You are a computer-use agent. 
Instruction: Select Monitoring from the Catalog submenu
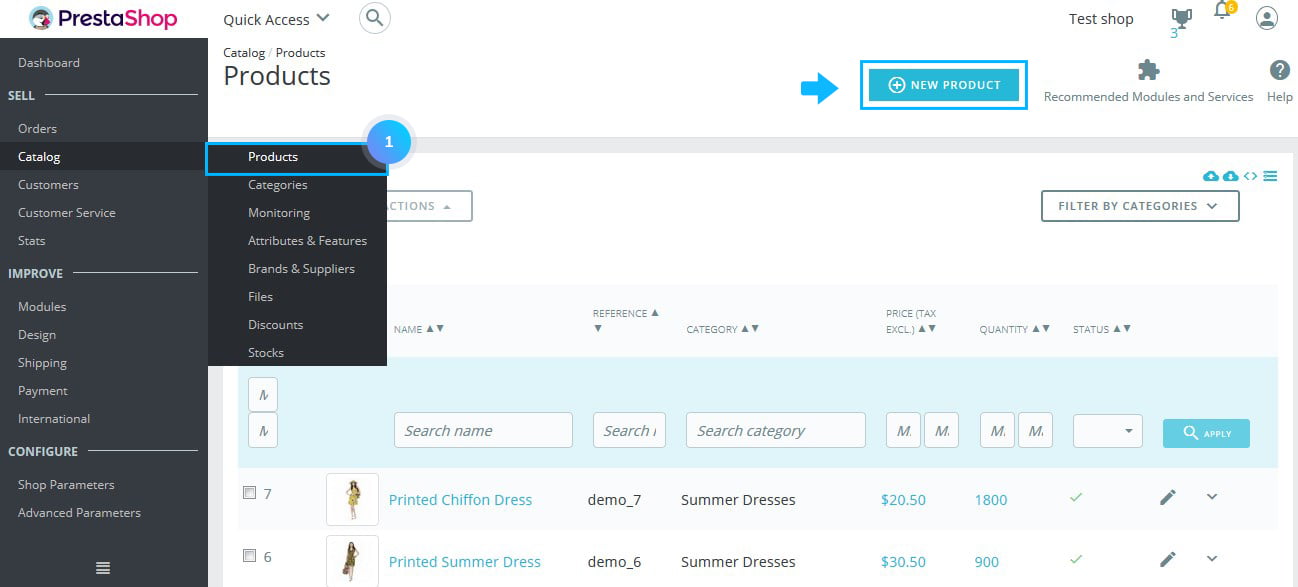click(278, 212)
